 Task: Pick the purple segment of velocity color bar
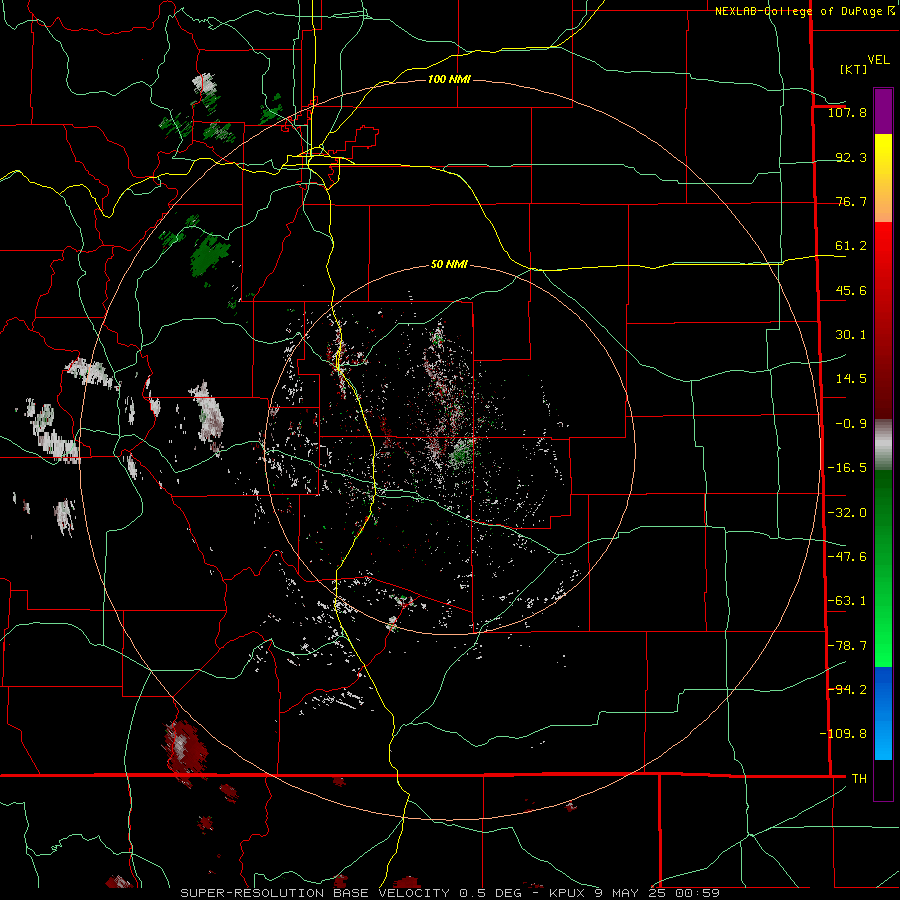pos(883,111)
